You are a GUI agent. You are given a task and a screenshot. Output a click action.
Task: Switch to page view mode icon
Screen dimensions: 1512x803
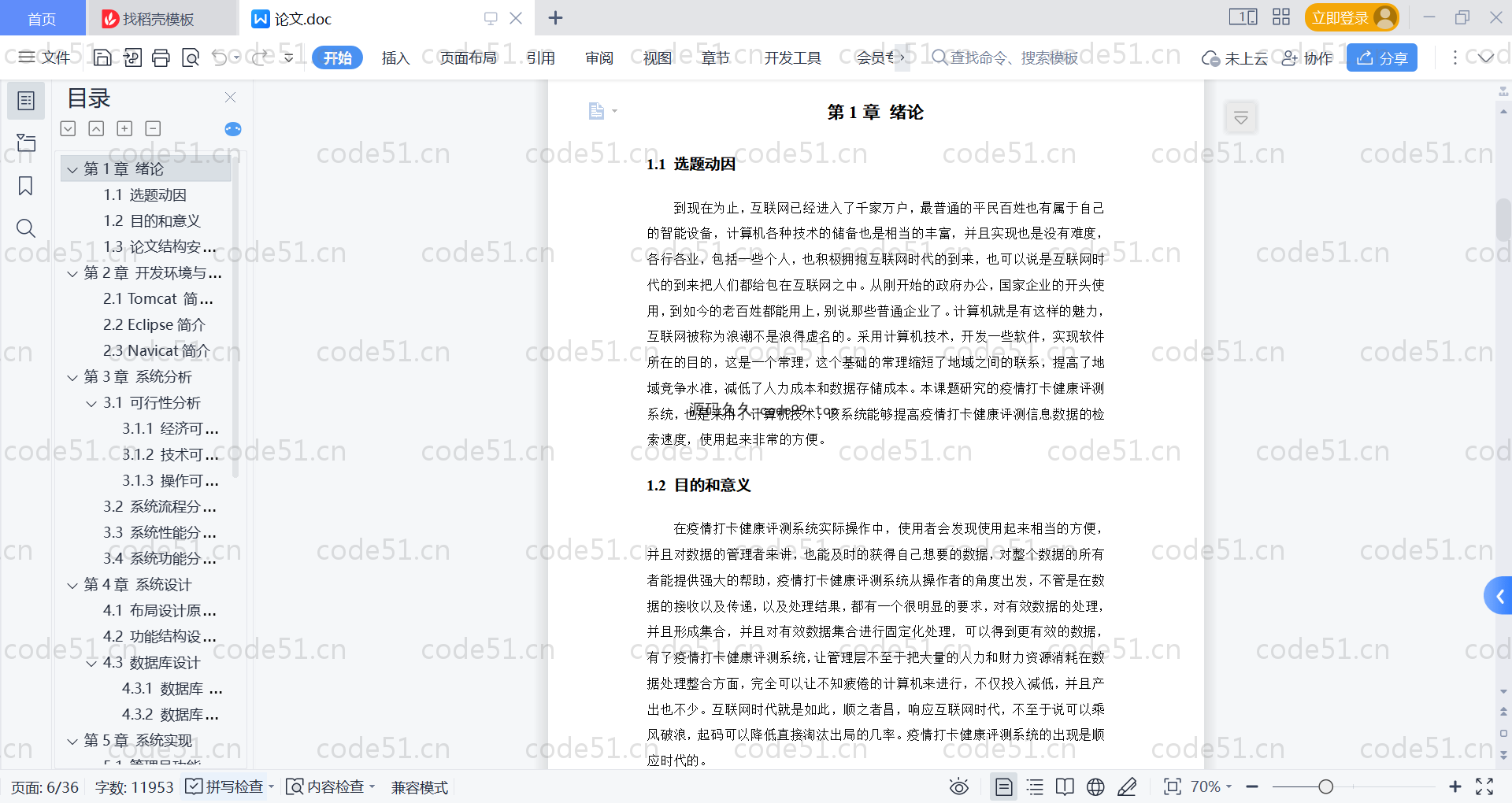click(1003, 786)
